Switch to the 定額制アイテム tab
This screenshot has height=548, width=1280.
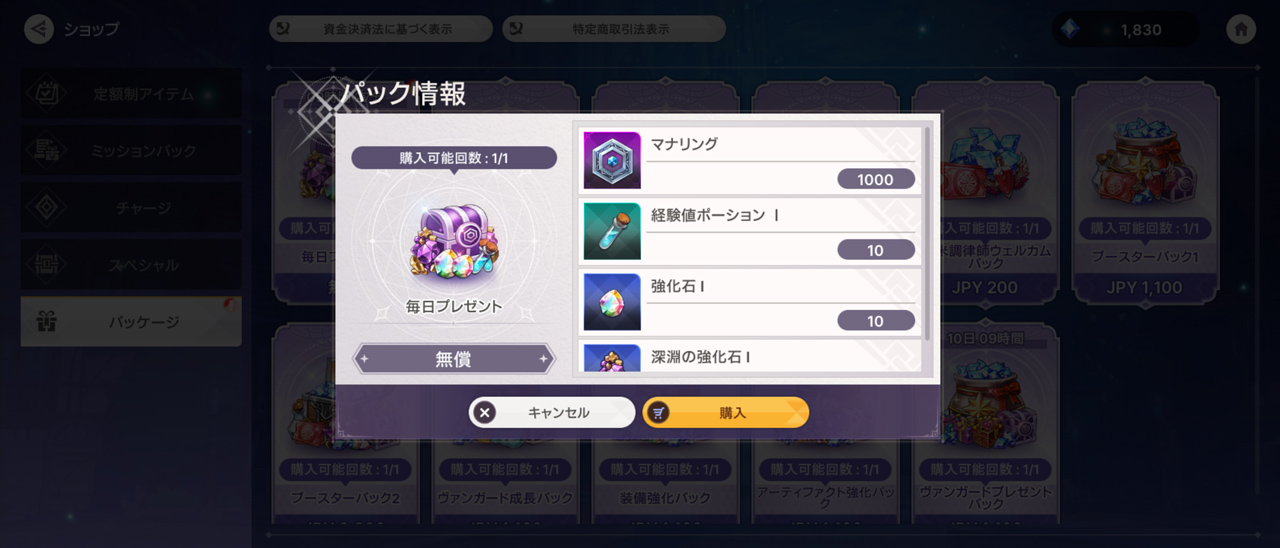(131, 94)
